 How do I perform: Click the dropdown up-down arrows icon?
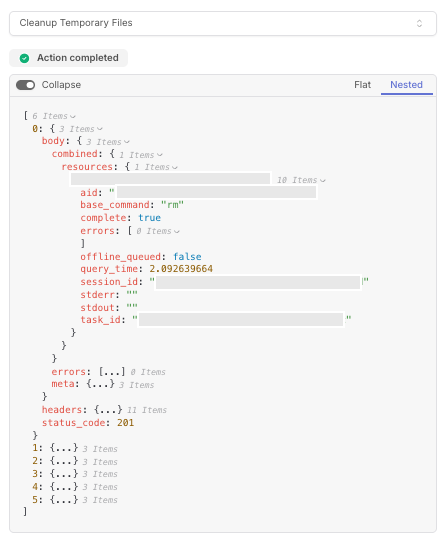point(419,23)
